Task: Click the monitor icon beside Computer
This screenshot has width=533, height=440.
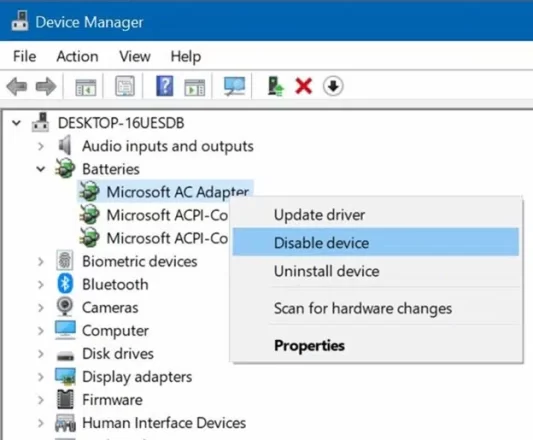Action: tap(65, 330)
